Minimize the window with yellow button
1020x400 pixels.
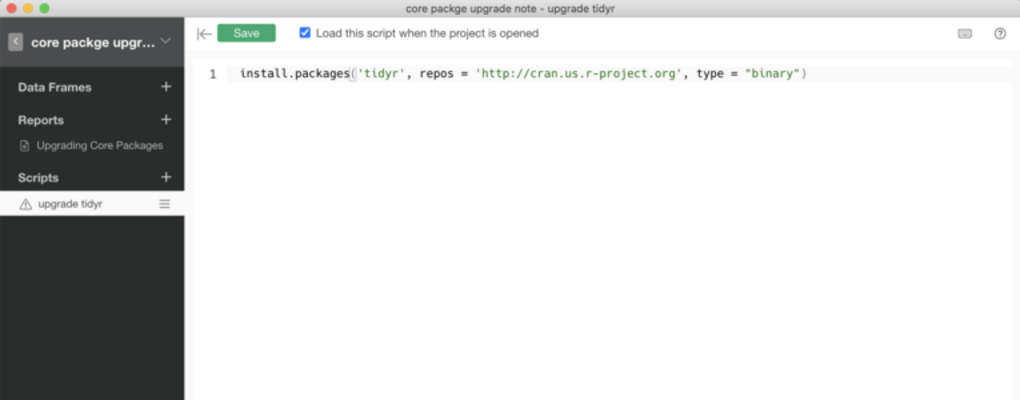(28, 8)
